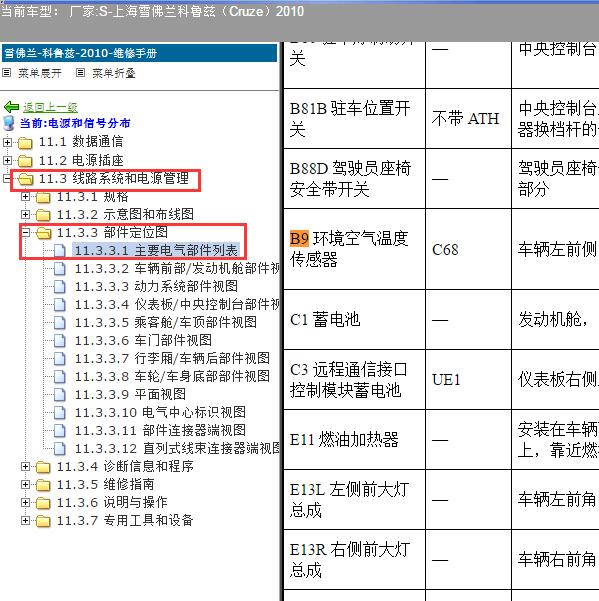
Task: Open 11.3.3.6 车门部件视图
Action: point(143,341)
